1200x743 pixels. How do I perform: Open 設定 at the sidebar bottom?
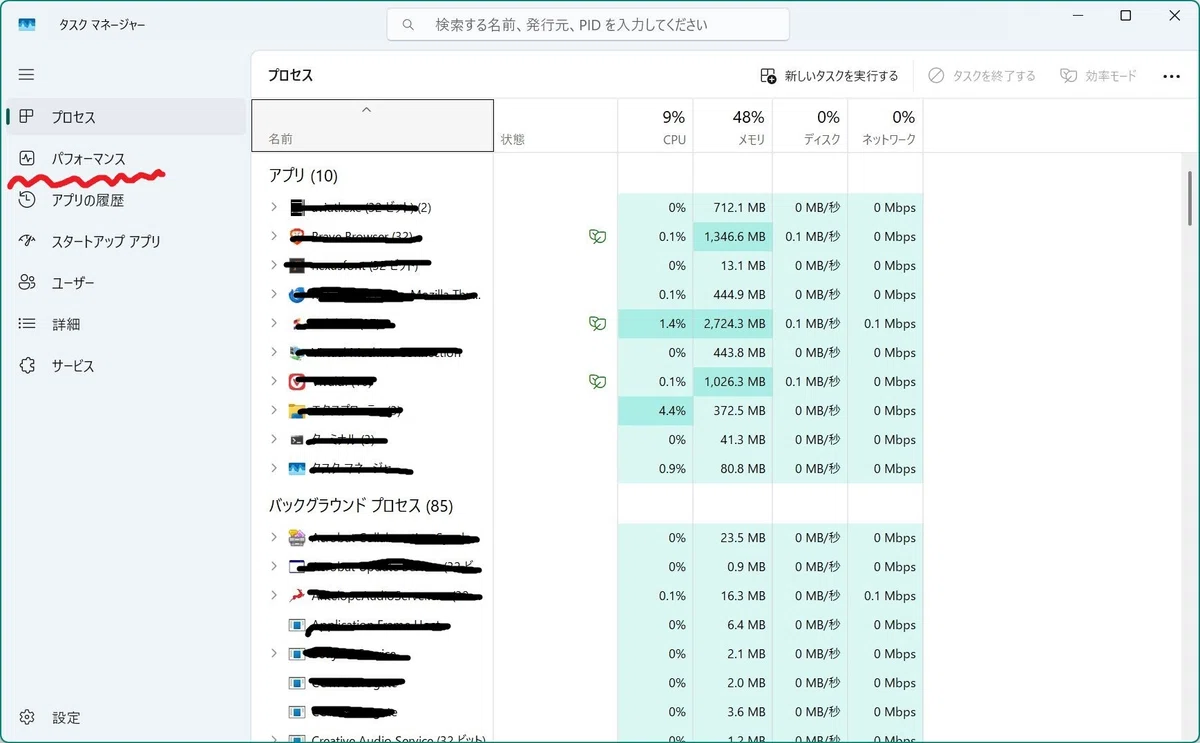click(126, 717)
